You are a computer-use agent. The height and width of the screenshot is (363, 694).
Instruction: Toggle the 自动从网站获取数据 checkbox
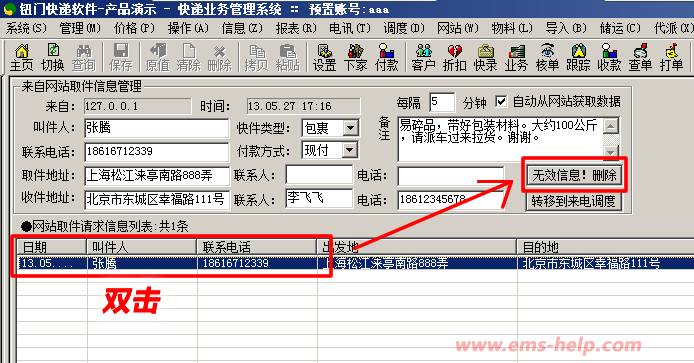tap(501, 102)
